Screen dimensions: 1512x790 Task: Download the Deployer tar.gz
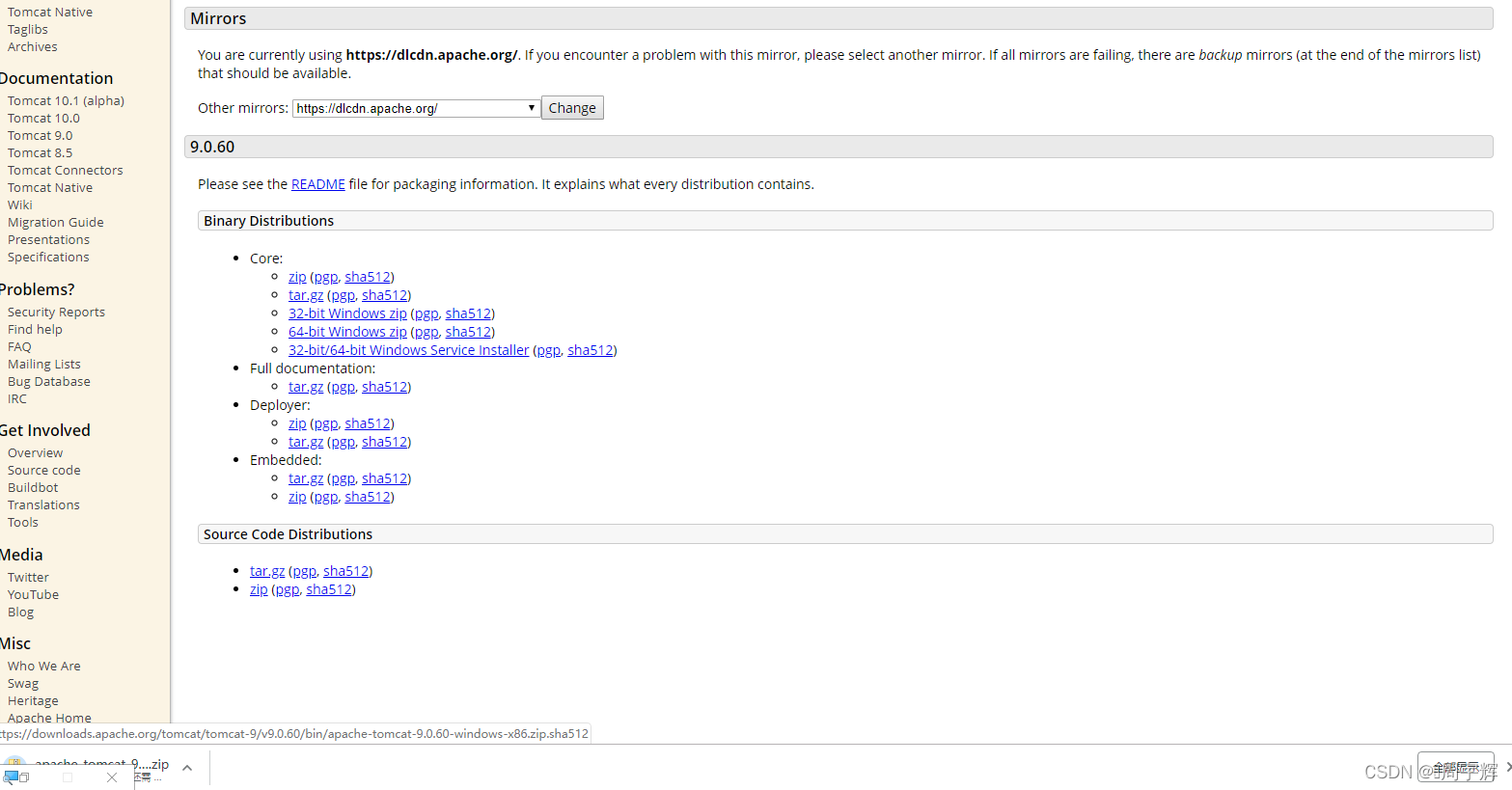click(x=306, y=442)
